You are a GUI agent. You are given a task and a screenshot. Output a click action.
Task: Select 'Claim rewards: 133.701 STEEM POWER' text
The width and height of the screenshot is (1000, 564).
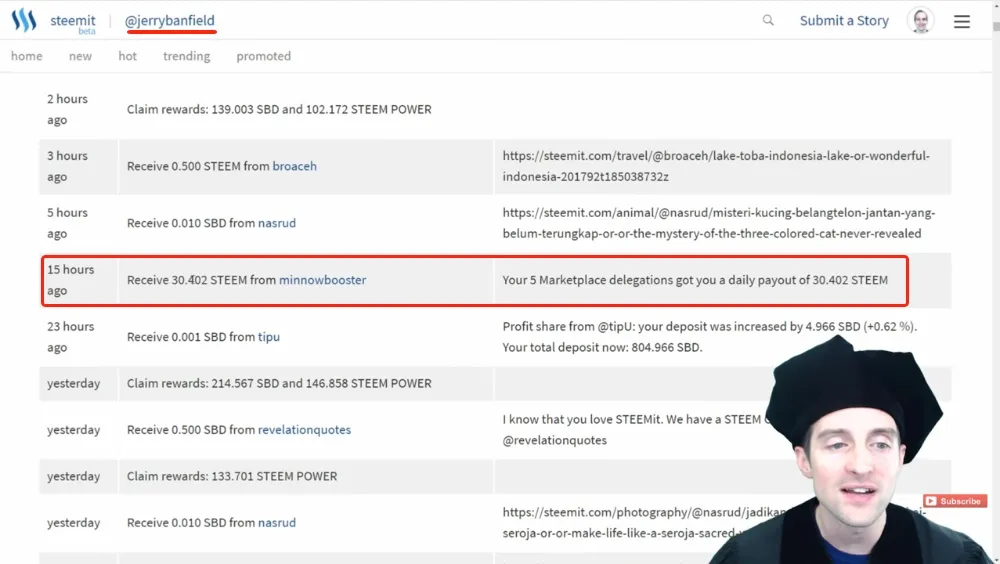tap(232, 476)
